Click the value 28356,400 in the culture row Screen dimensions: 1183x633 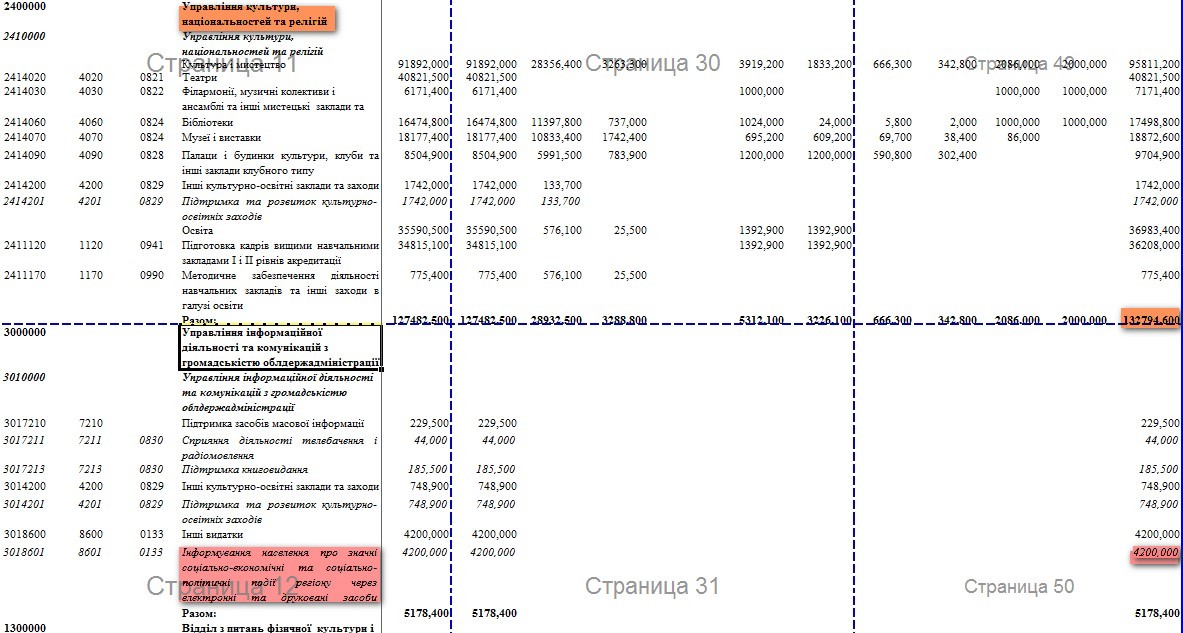556,64
